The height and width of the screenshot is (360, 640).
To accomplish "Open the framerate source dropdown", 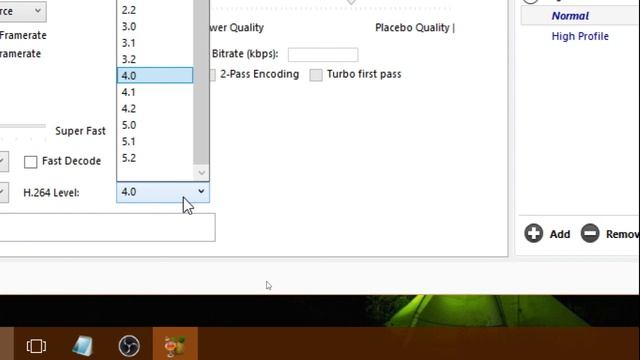I will coord(22,11).
